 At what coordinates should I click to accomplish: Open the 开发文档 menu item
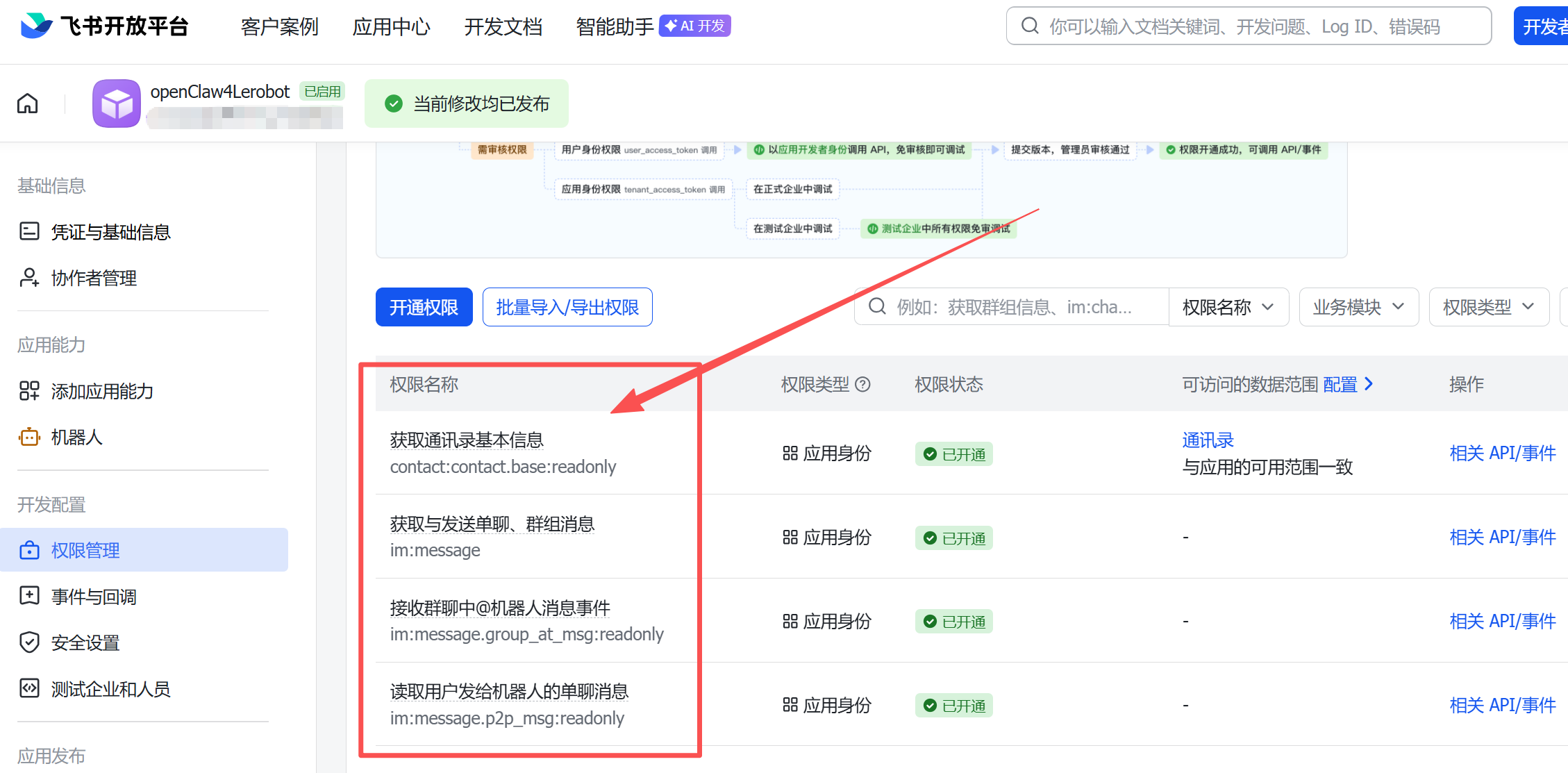503,26
